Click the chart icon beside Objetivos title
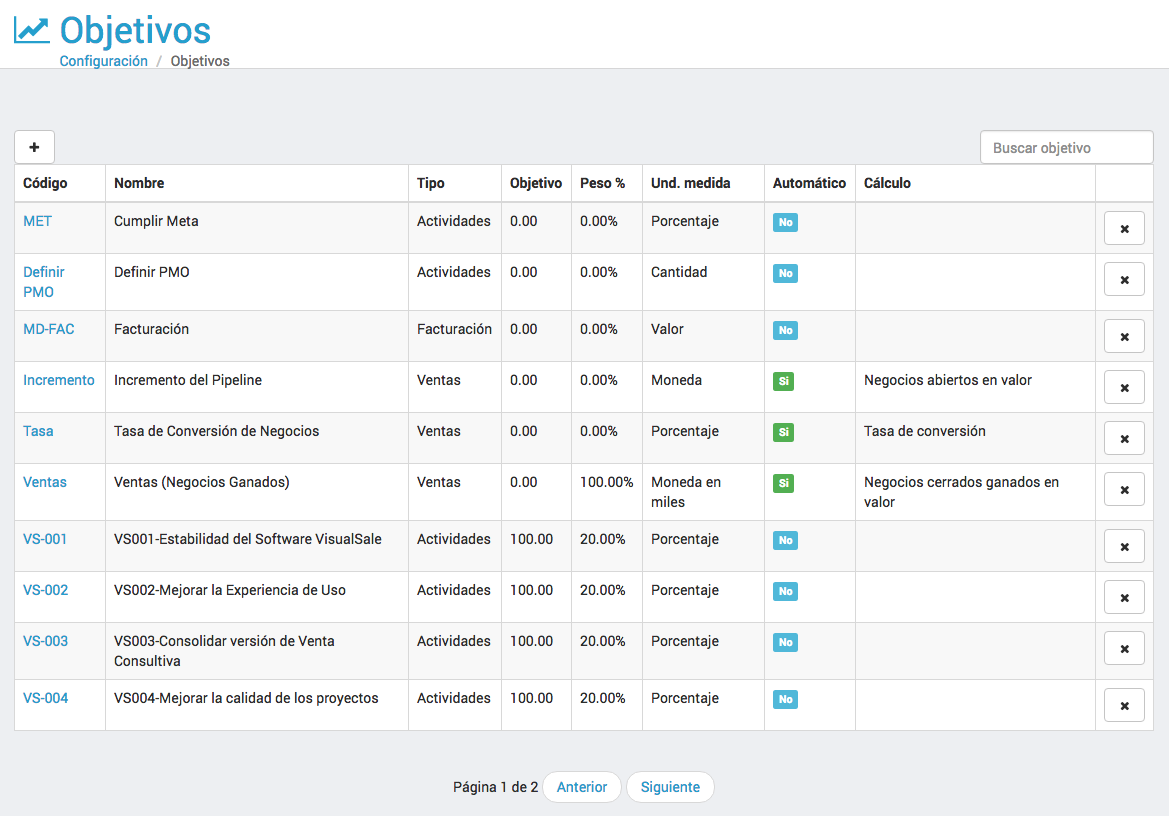The image size is (1169, 816). click(31, 30)
